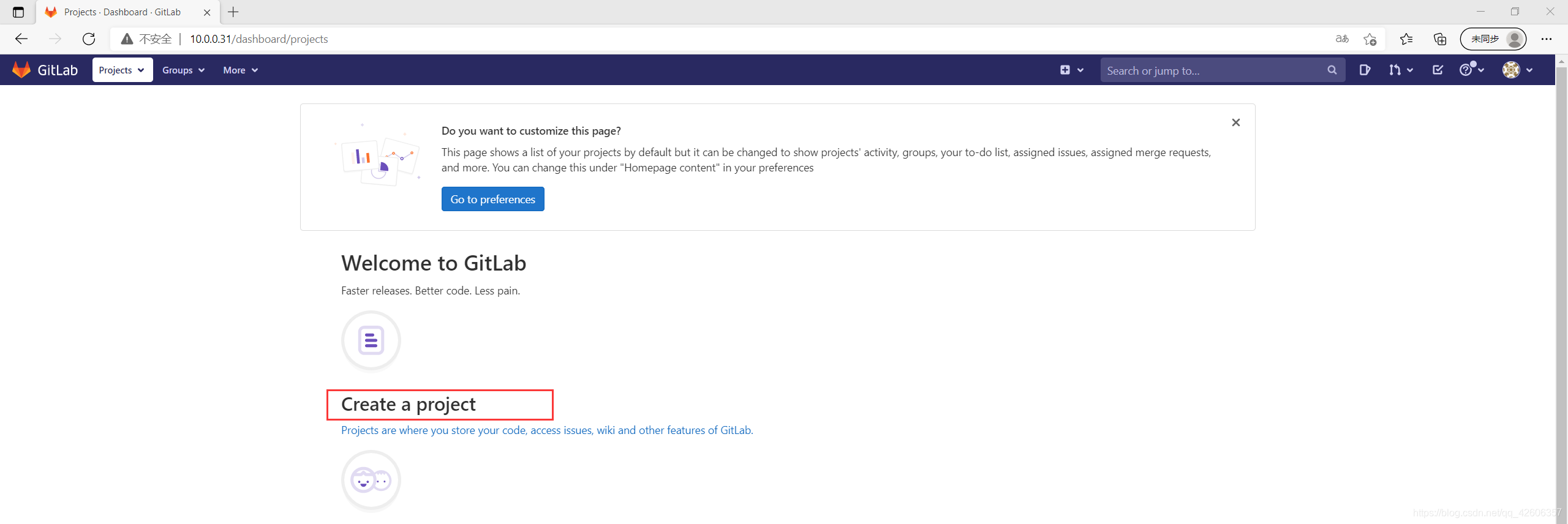Open the browser settings ellipsis menu
The width and height of the screenshot is (1568, 524).
click(x=1547, y=39)
